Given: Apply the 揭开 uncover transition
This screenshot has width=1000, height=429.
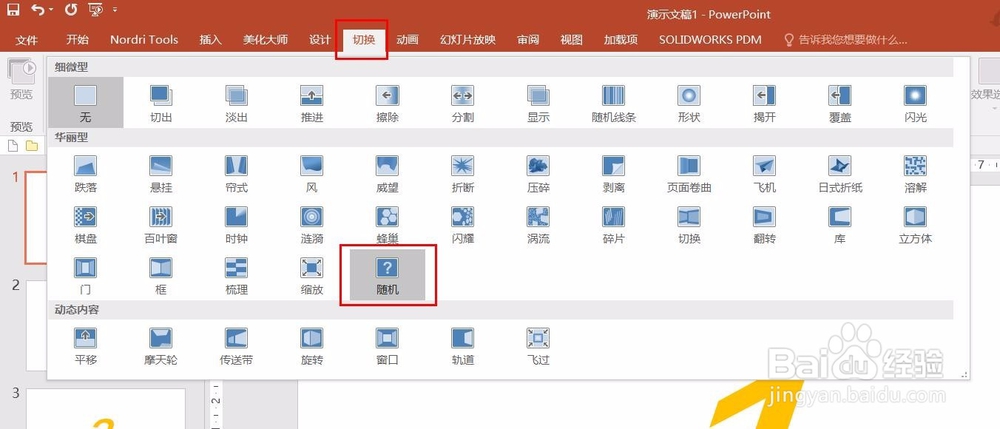Looking at the screenshot, I should 764,103.
